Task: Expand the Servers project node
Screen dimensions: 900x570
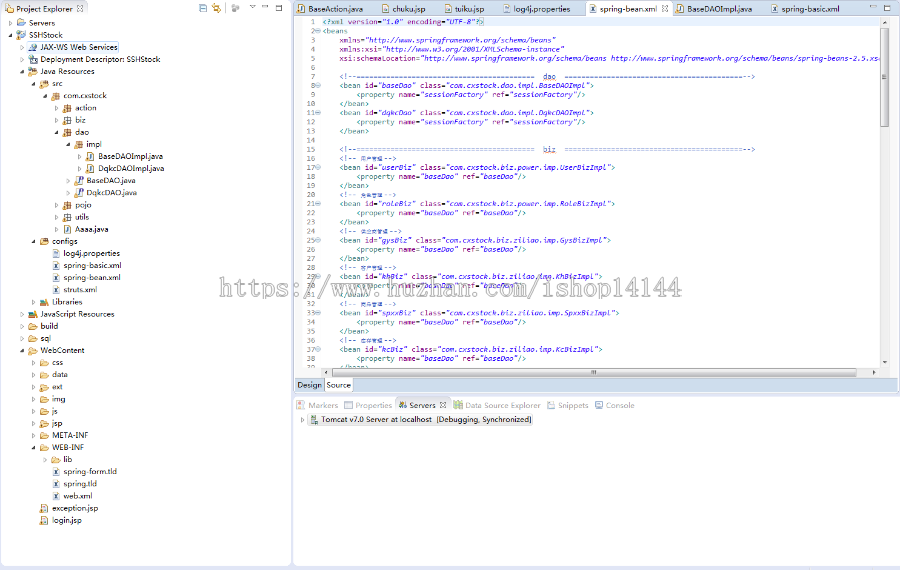Action: (x=10, y=23)
